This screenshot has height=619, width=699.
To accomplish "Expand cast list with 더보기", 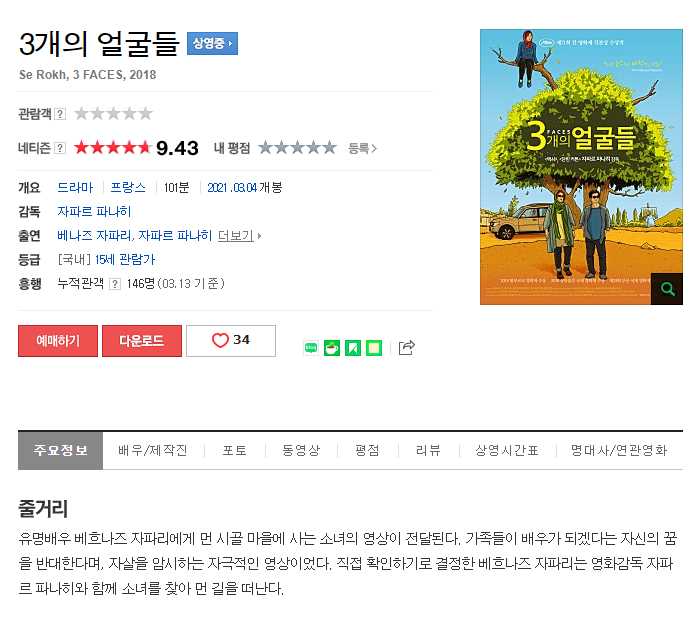I will [x=239, y=235].
